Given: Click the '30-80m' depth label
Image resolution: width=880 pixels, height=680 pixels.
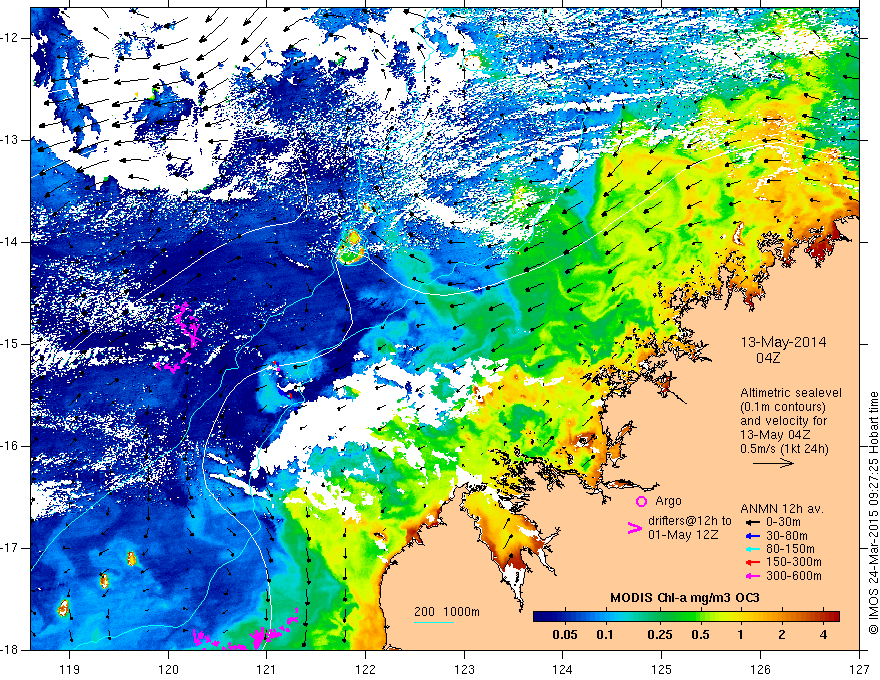Looking at the screenshot, I should pos(787,536).
